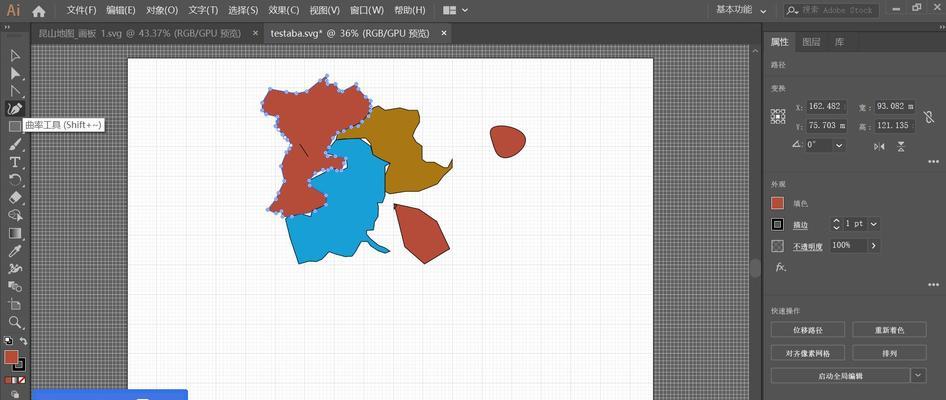Select the Eyedropper tool

click(x=15, y=250)
